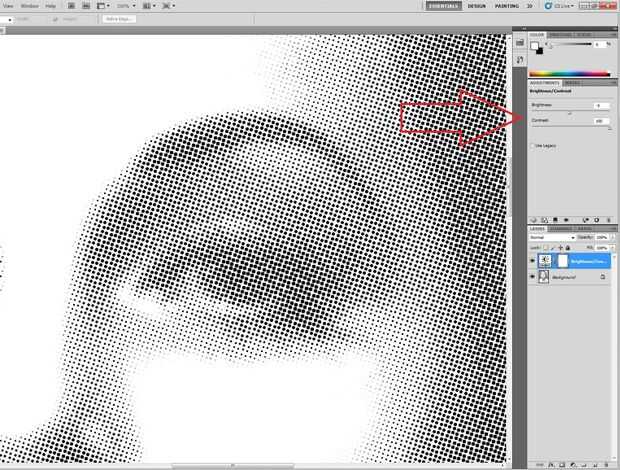Switch to the Painting workspace
Image resolution: width=620 pixels, height=470 pixels.
507,6
